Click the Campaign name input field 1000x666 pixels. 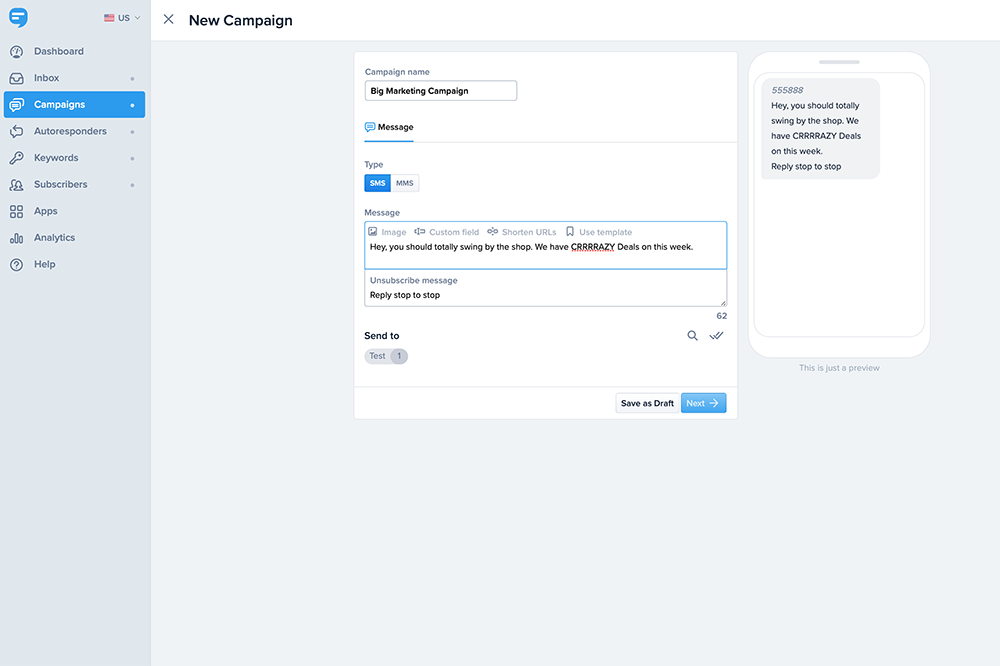tap(441, 91)
